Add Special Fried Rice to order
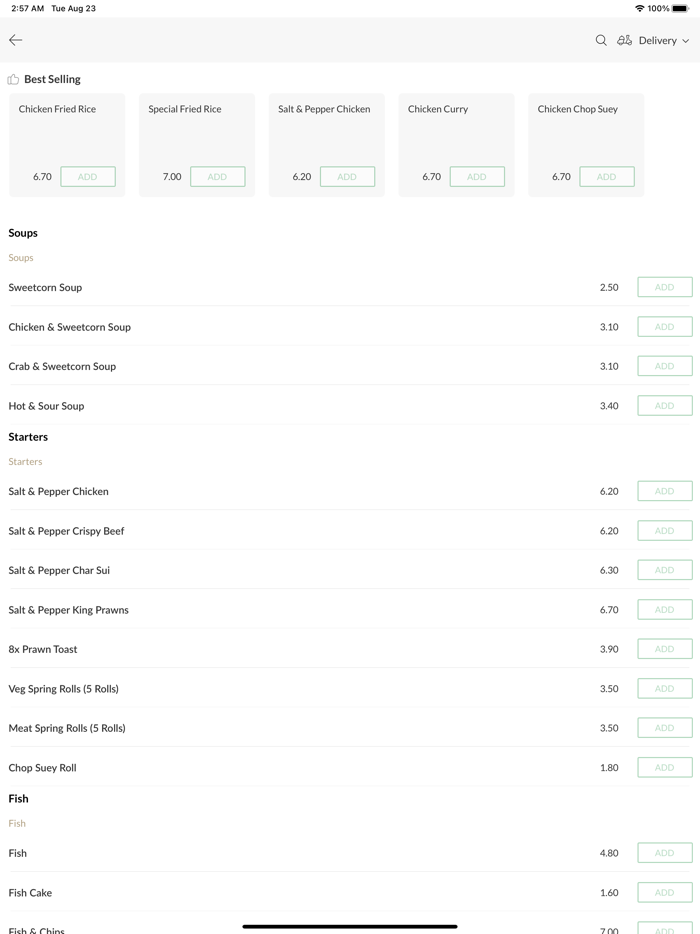Screen dimensions: 700x934 217,177
